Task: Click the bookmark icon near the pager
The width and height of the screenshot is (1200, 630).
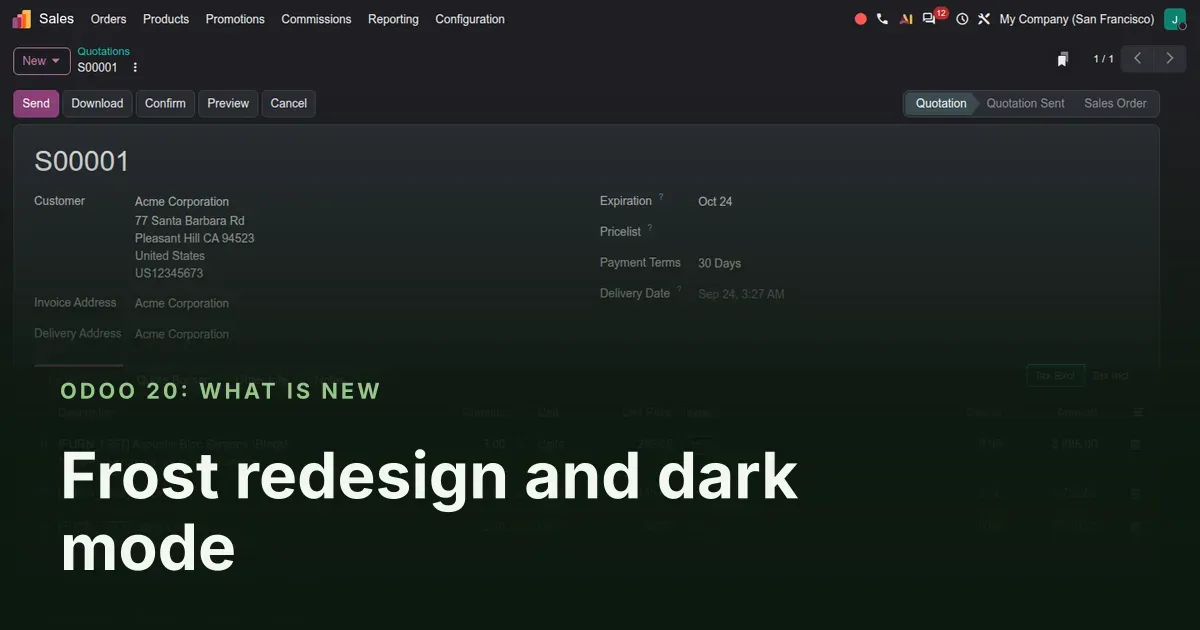Action: click(x=1063, y=60)
